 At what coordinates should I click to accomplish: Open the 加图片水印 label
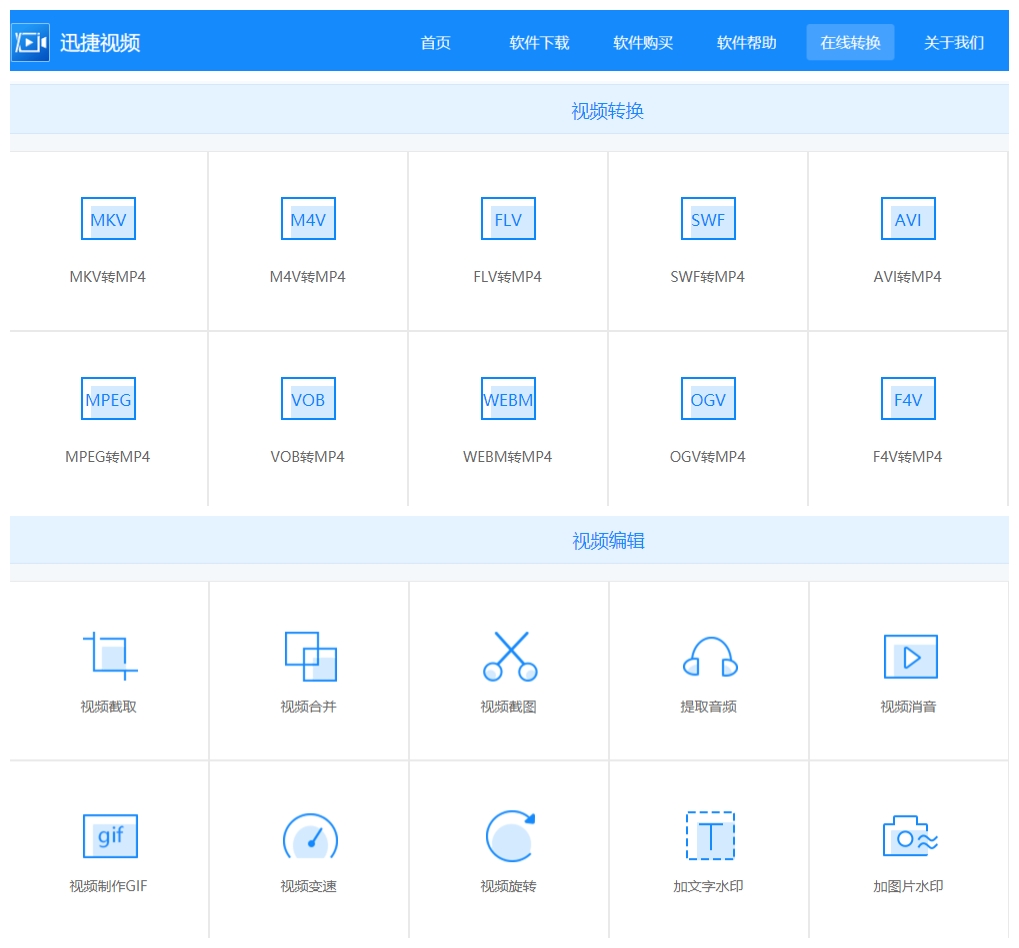point(909,886)
